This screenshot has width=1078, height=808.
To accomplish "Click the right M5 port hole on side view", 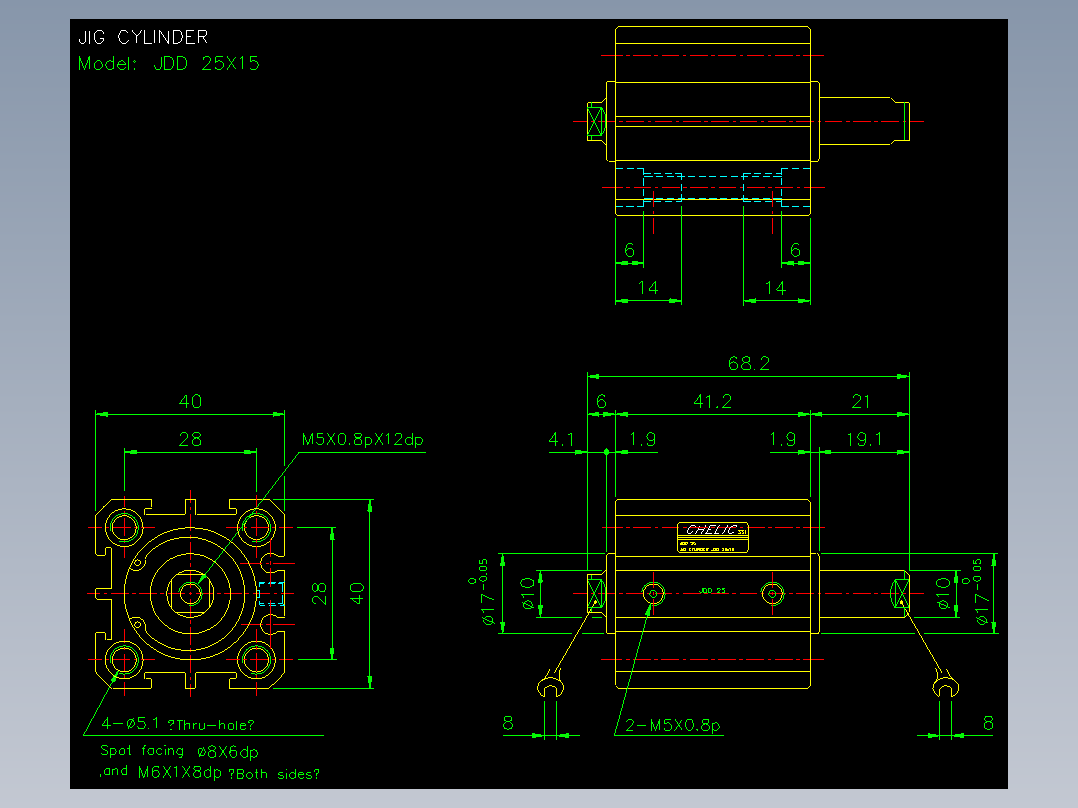I will coord(773,593).
